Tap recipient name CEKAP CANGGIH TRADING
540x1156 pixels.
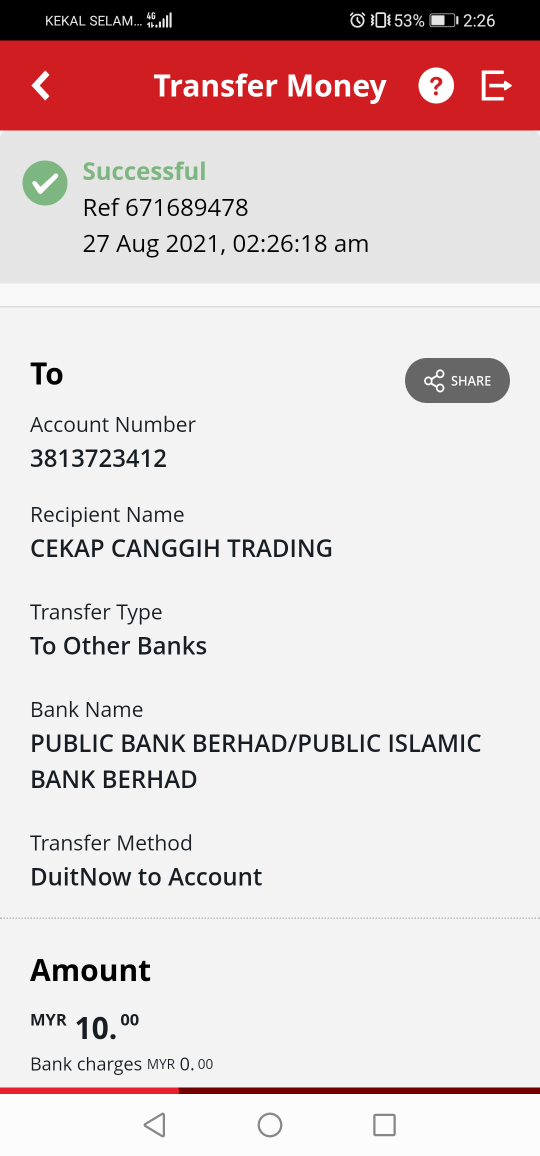181,549
